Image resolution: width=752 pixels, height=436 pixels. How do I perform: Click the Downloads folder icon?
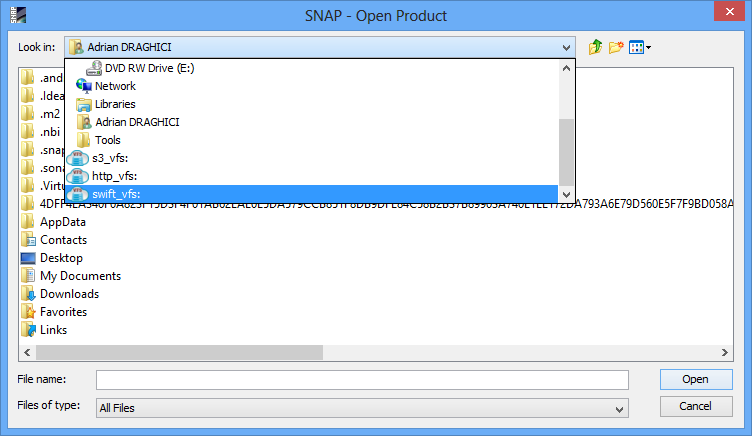[28, 294]
